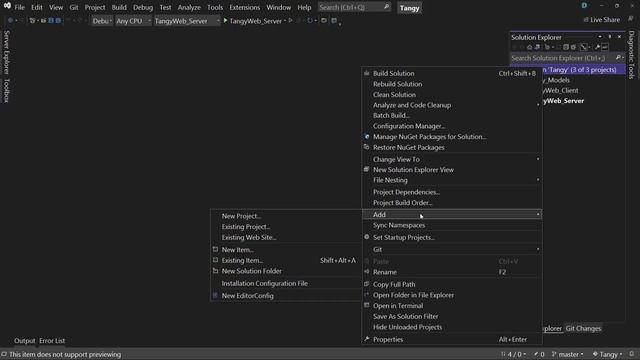Toggle Preview Selected Items in Solution Explorer toolbar

605,47
